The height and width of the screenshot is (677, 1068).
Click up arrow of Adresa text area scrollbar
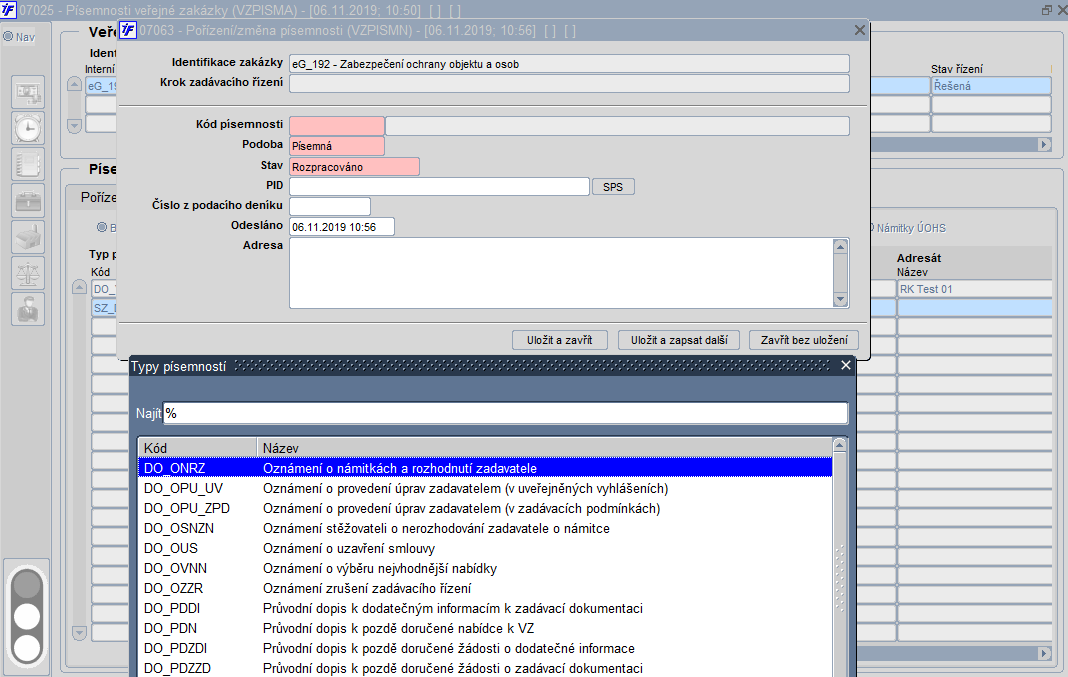[841, 247]
